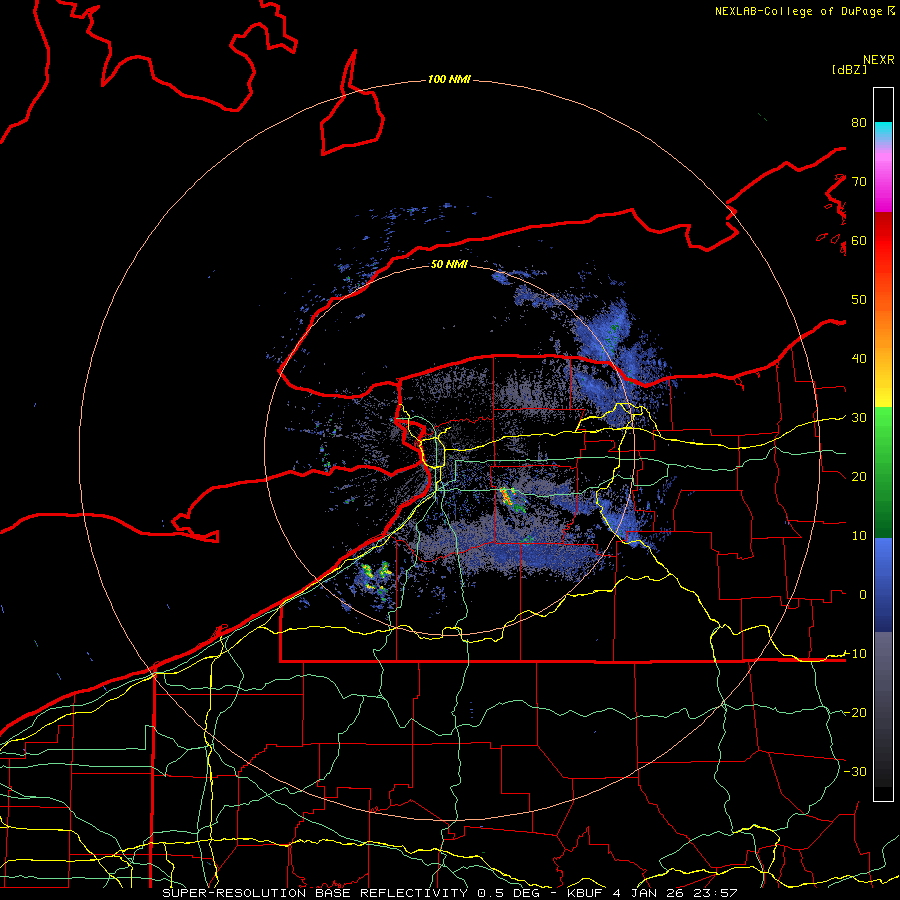Click the green segment of the color bar
This screenshot has height=900, width=900.
[883, 472]
